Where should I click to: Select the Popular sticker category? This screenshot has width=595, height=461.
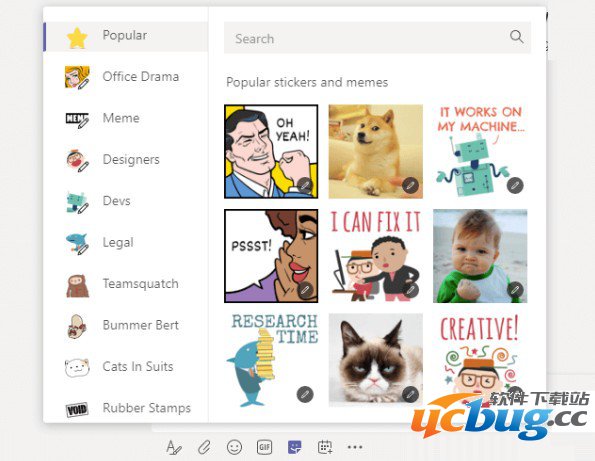126,36
